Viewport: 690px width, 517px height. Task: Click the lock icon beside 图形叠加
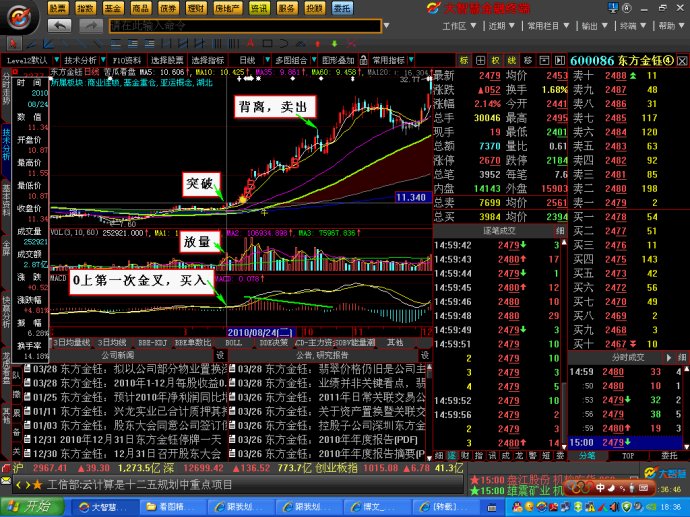pos(363,60)
